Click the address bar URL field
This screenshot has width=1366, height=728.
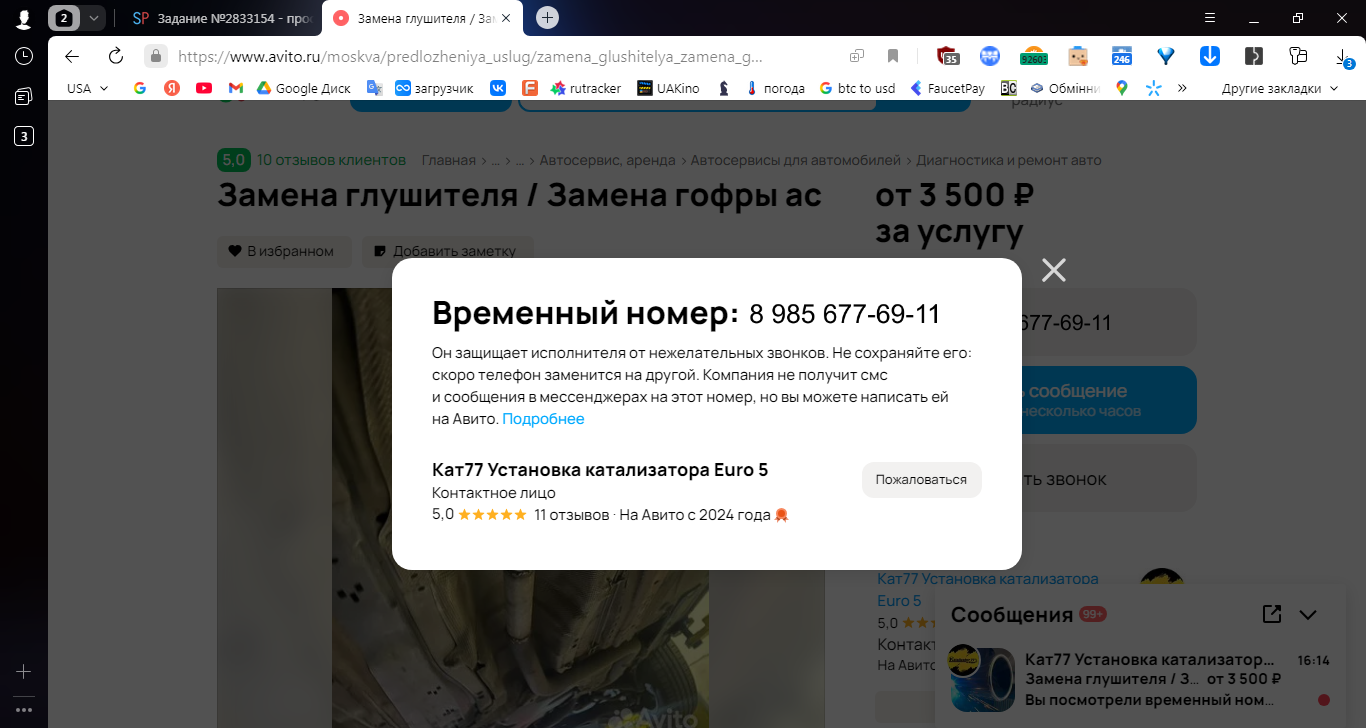(x=470, y=56)
